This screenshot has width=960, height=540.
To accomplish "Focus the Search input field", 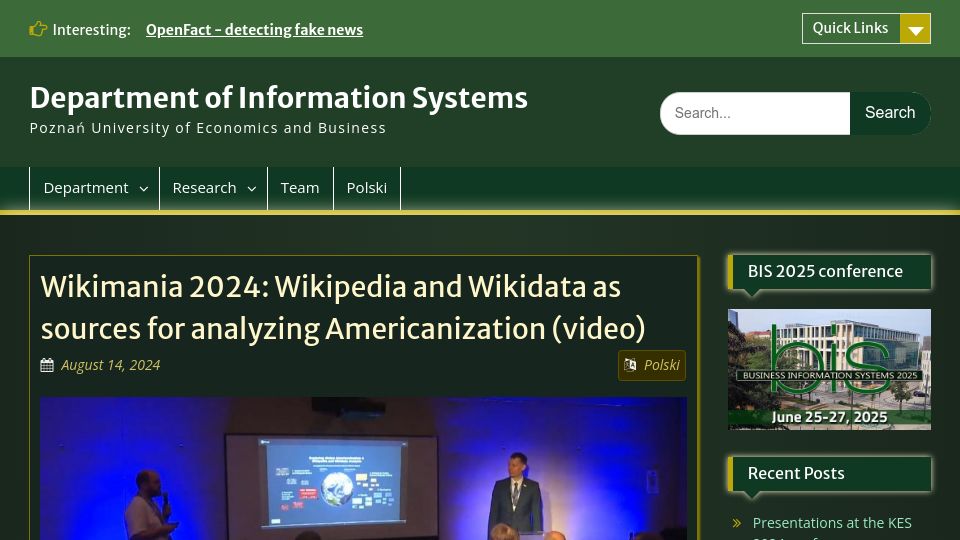I will pos(755,113).
